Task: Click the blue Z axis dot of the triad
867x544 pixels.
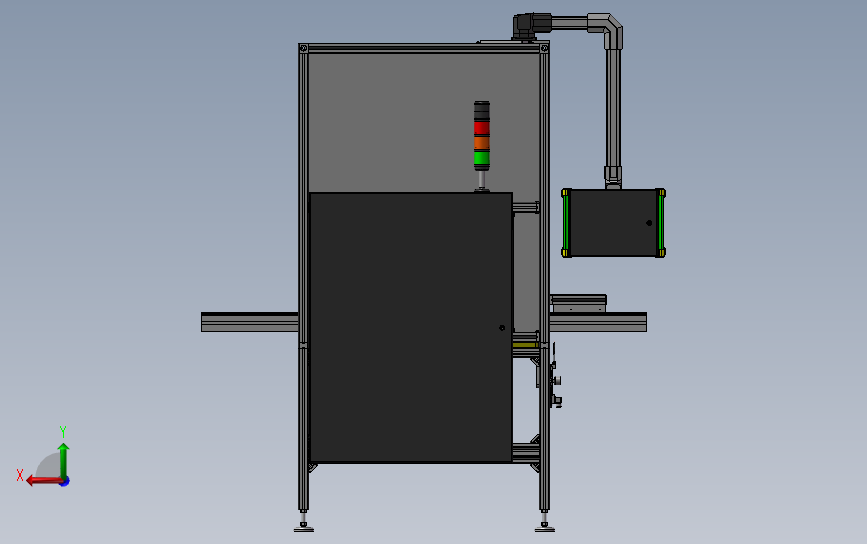Action: pos(65,482)
